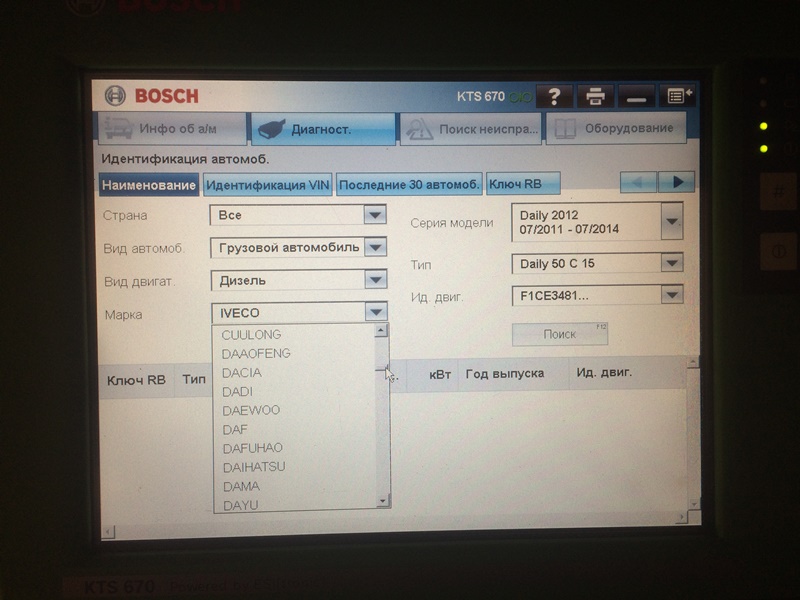Click the Поиск search button
This screenshot has height=600, width=800.
pos(560,334)
